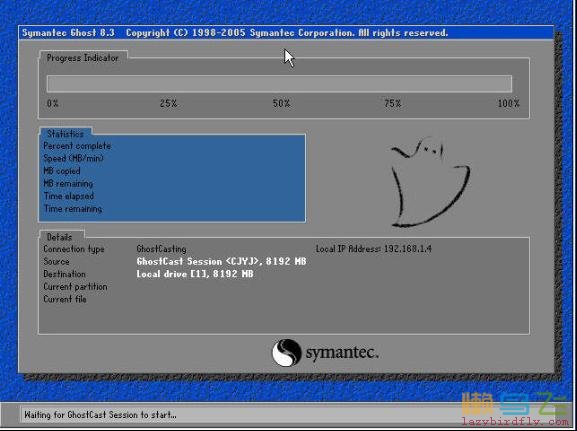
Task: Click the Connection type label
Action: pos(74,249)
